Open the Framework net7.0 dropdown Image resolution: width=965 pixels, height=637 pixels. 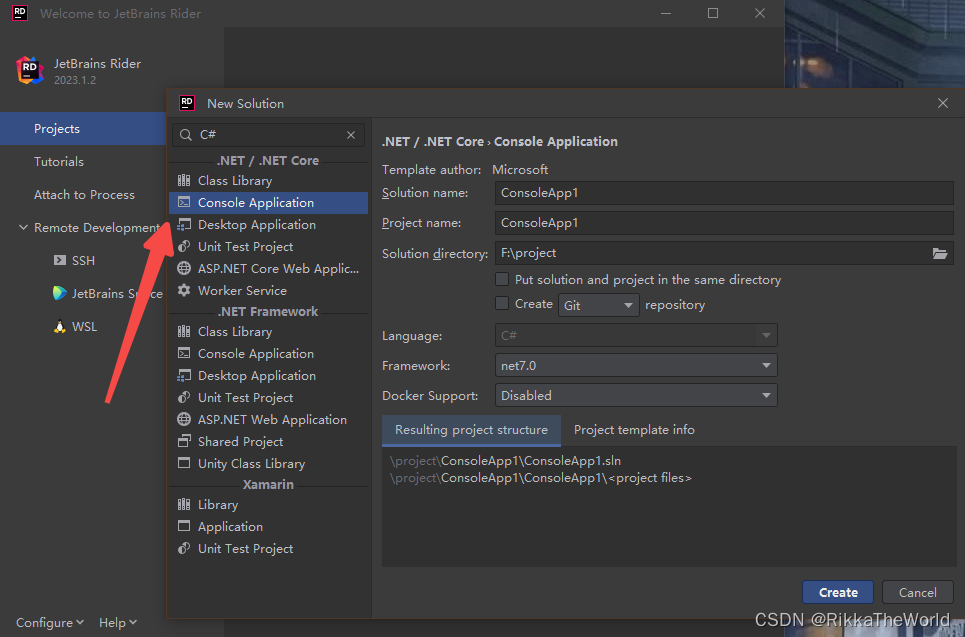(636, 366)
